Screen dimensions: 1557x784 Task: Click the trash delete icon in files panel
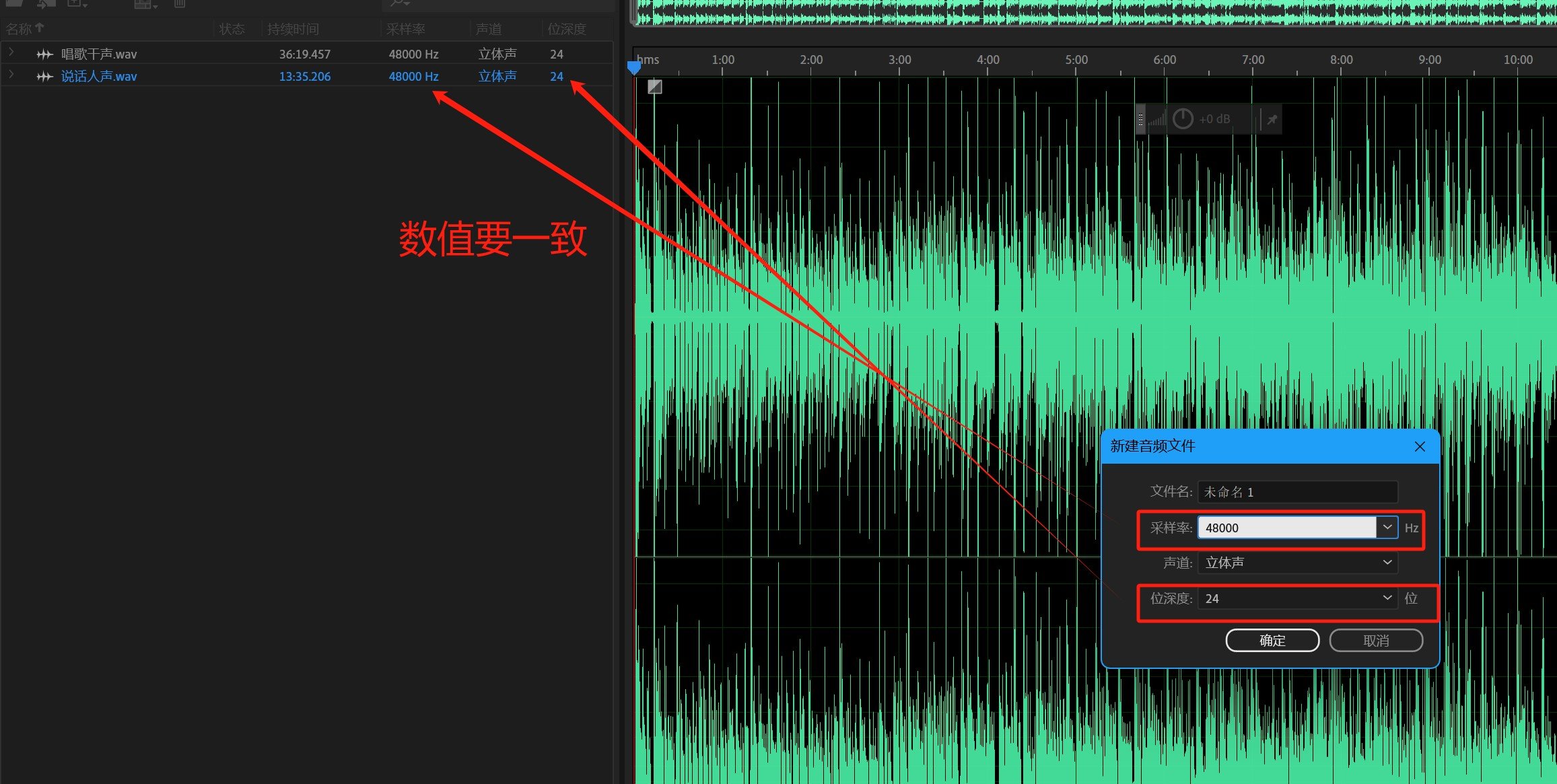[179, 4]
